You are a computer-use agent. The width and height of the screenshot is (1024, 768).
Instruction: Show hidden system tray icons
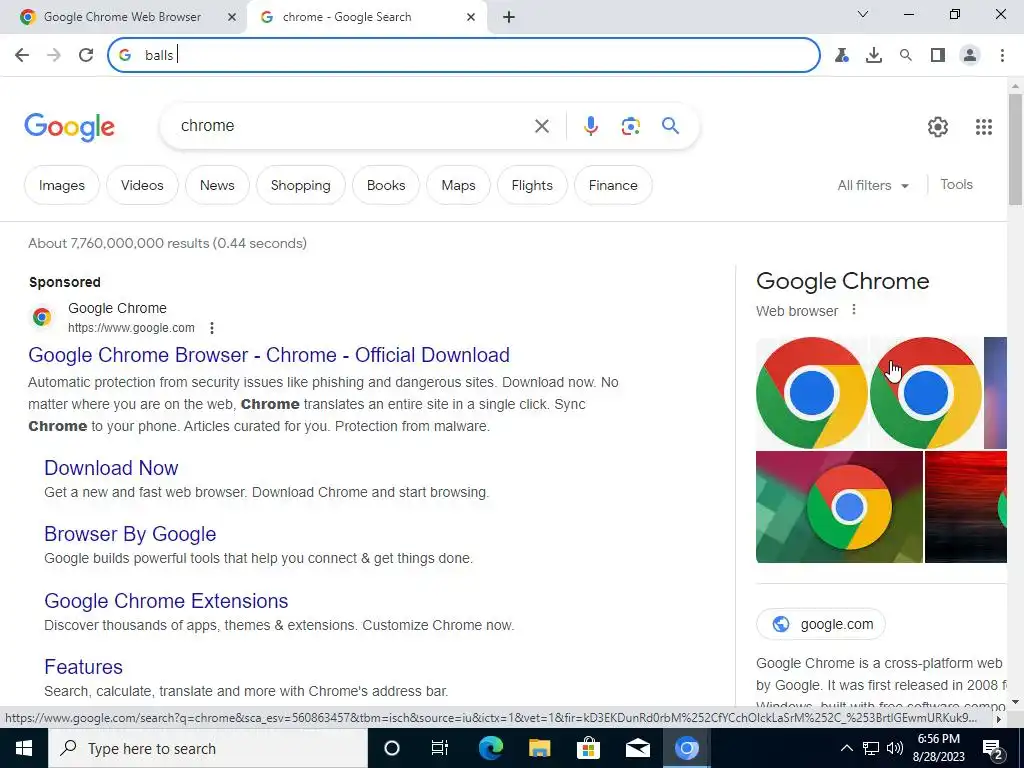tap(846, 748)
